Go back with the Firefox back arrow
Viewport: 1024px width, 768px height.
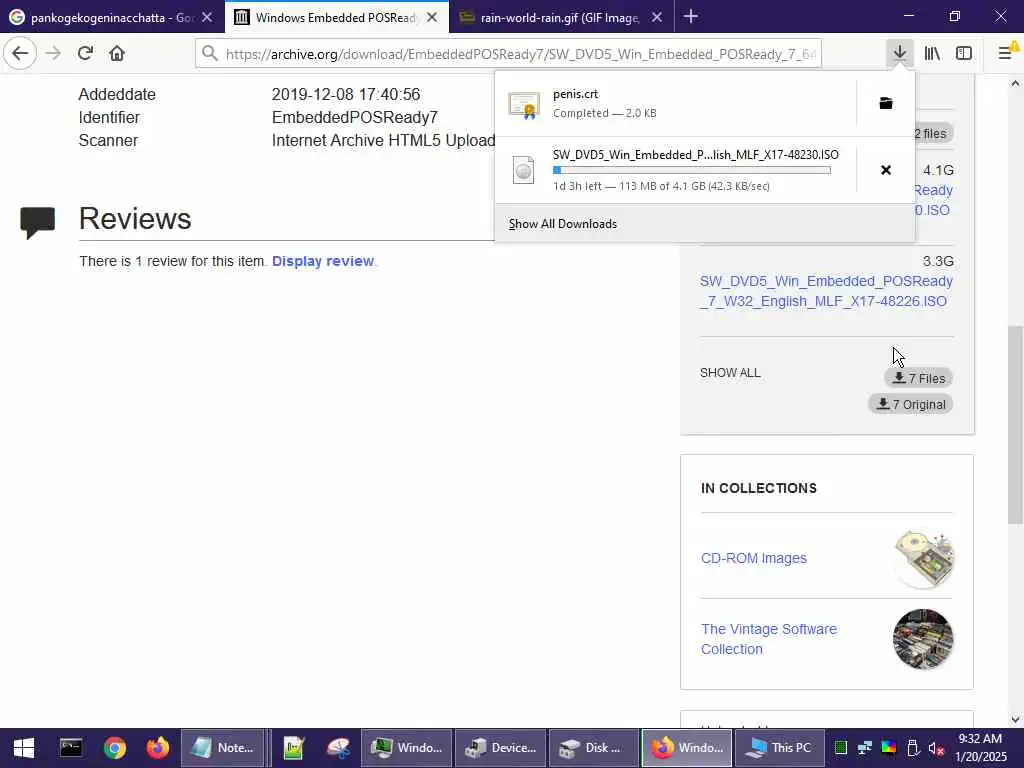pos(20,53)
